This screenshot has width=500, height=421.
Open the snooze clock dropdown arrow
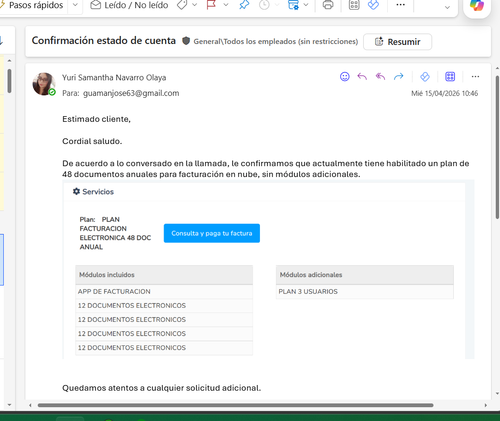277,5
